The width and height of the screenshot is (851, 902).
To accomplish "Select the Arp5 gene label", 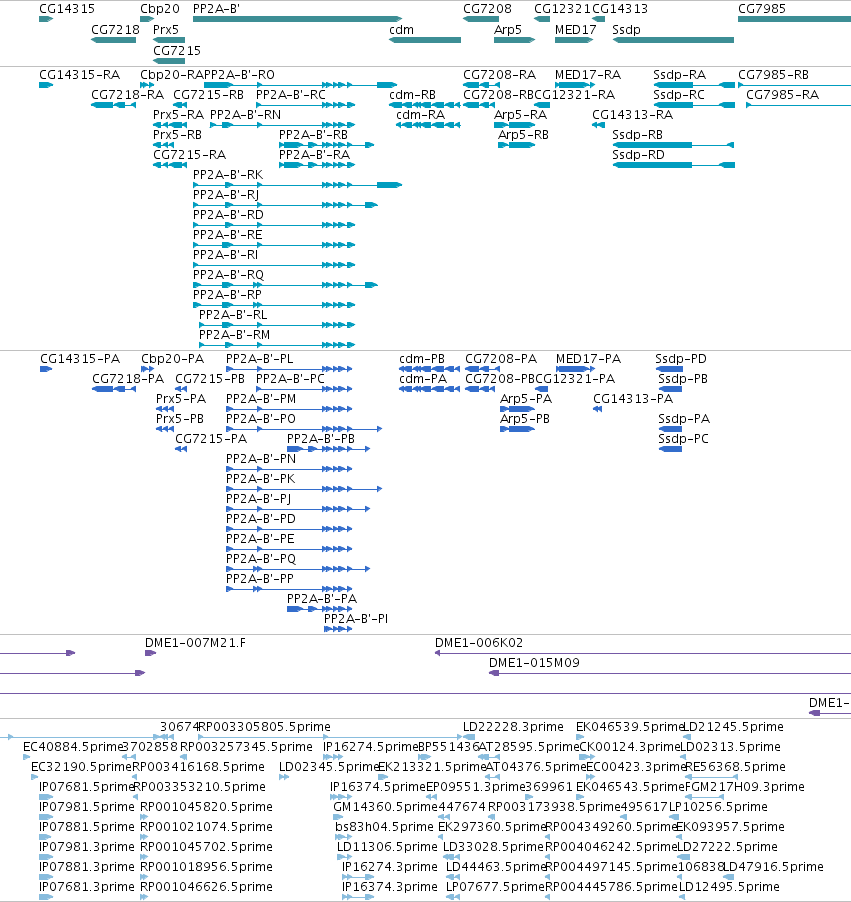I will point(507,29).
